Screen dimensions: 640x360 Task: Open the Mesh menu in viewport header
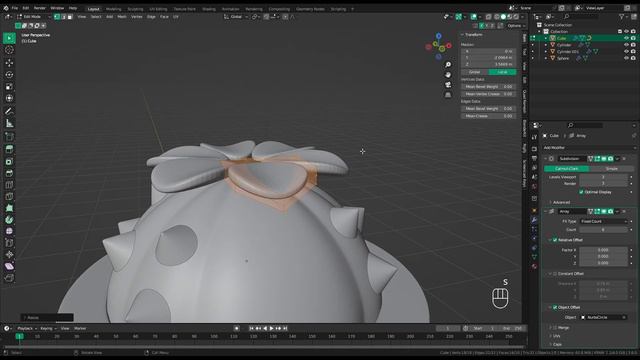pos(122,17)
